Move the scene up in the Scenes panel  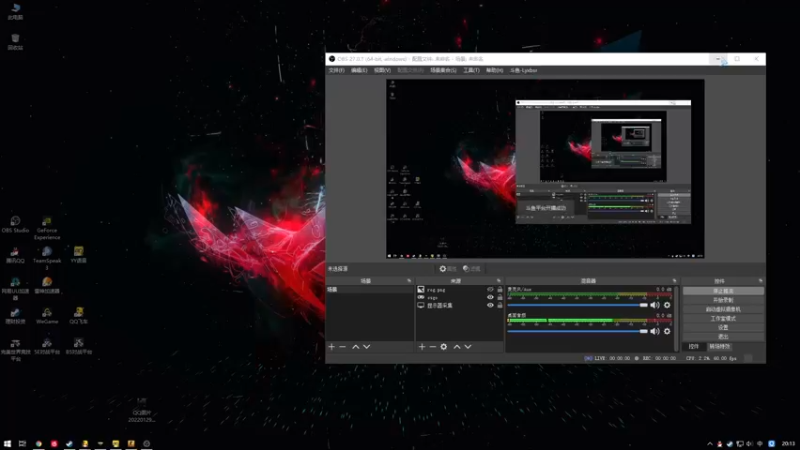pos(356,347)
